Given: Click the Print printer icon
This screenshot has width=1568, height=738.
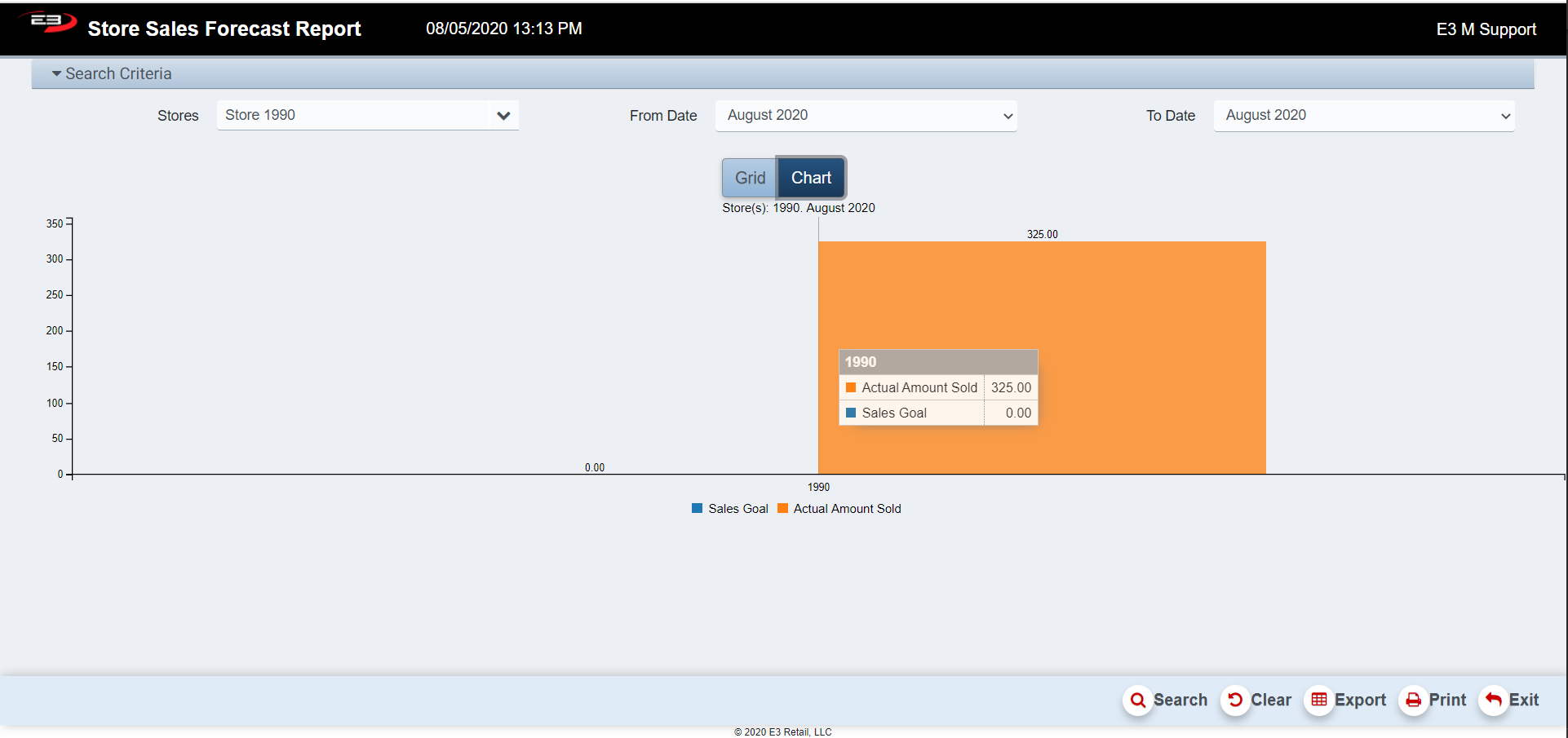Looking at the screenshot, I should pos(1413,700).
